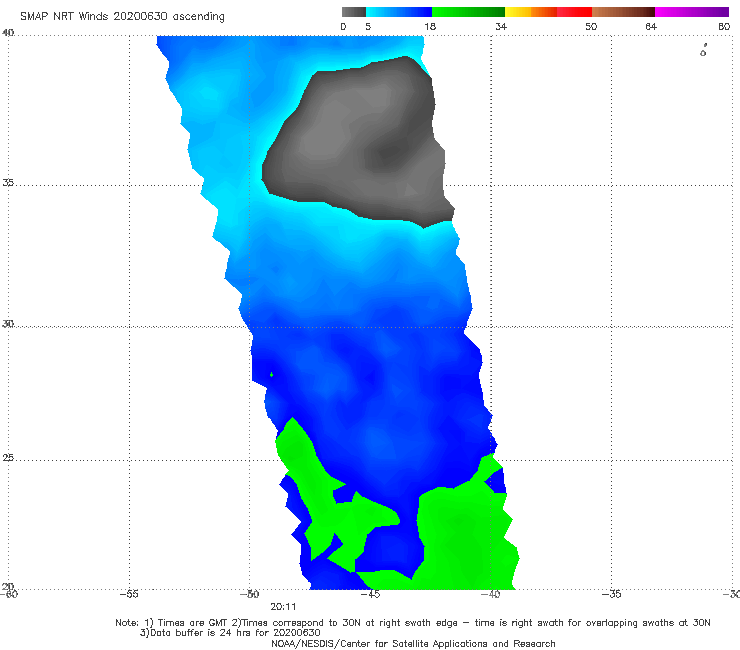Click the longitude label '-35'

pyautogui.click(x=611, y=594)
